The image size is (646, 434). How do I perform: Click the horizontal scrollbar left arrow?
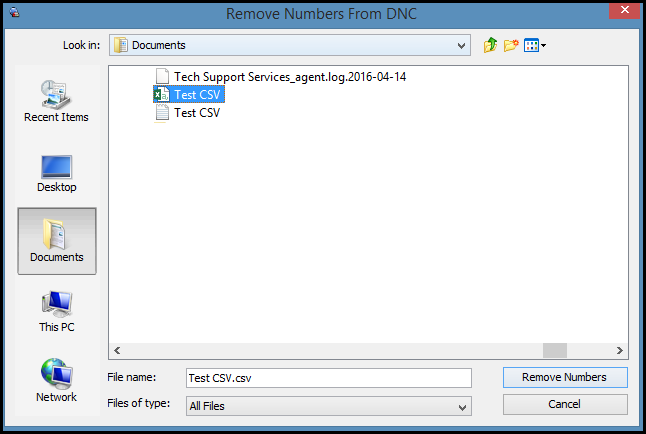coord(118,350)
